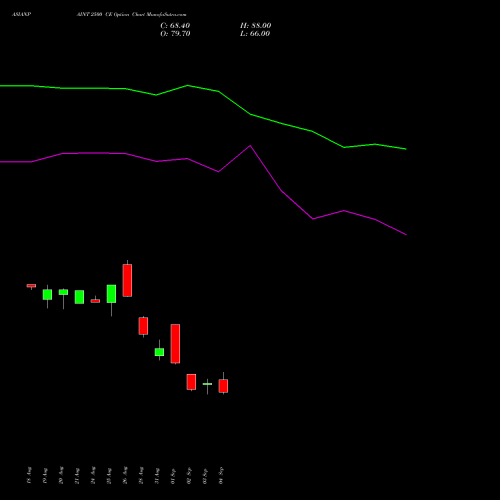500x500 pixels.
Task: Click the small red candle for 24 Aug
Action: (95, 301)
